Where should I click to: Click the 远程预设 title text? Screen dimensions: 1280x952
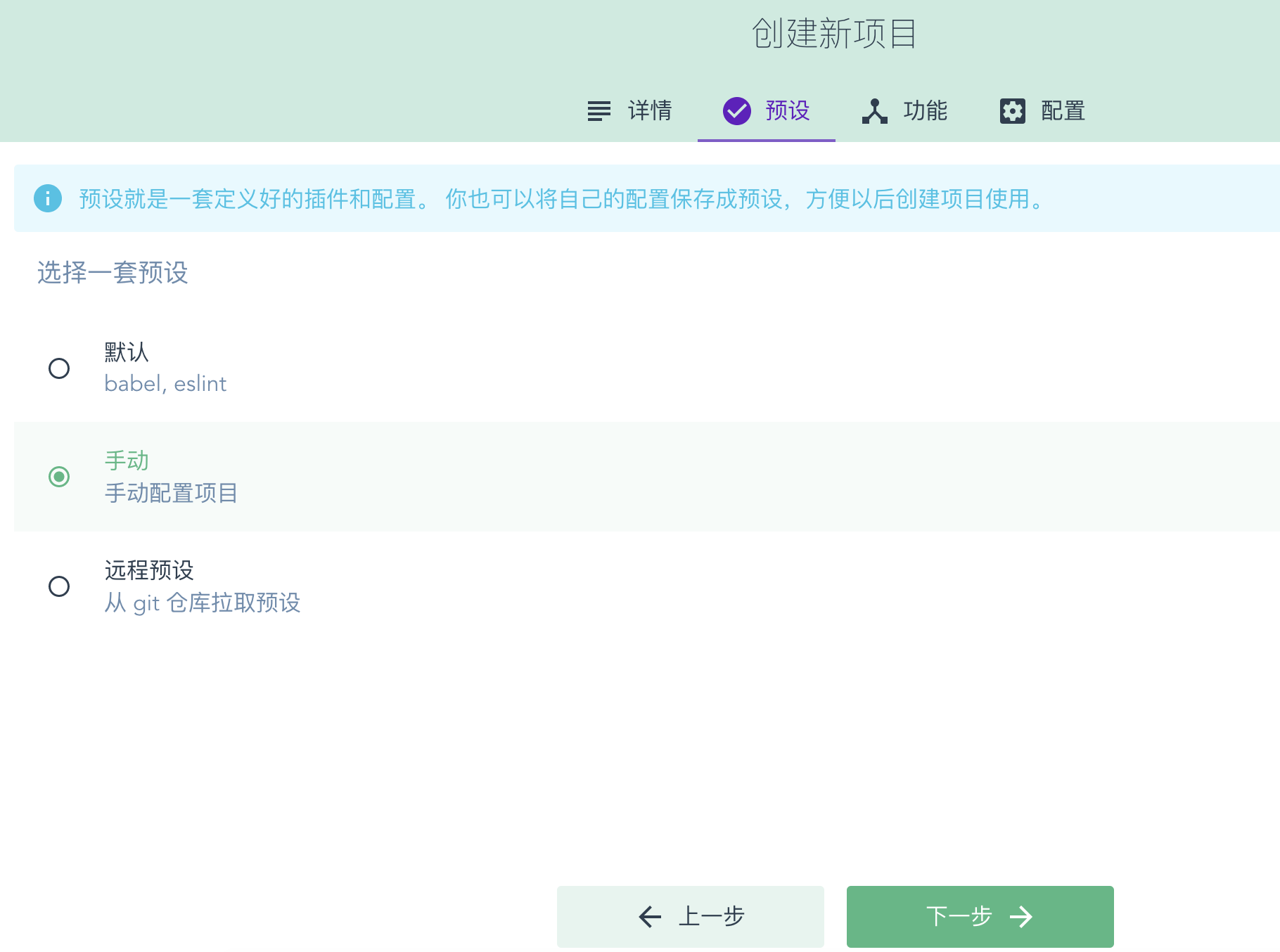pyautogui.click(x=149, y=570)
